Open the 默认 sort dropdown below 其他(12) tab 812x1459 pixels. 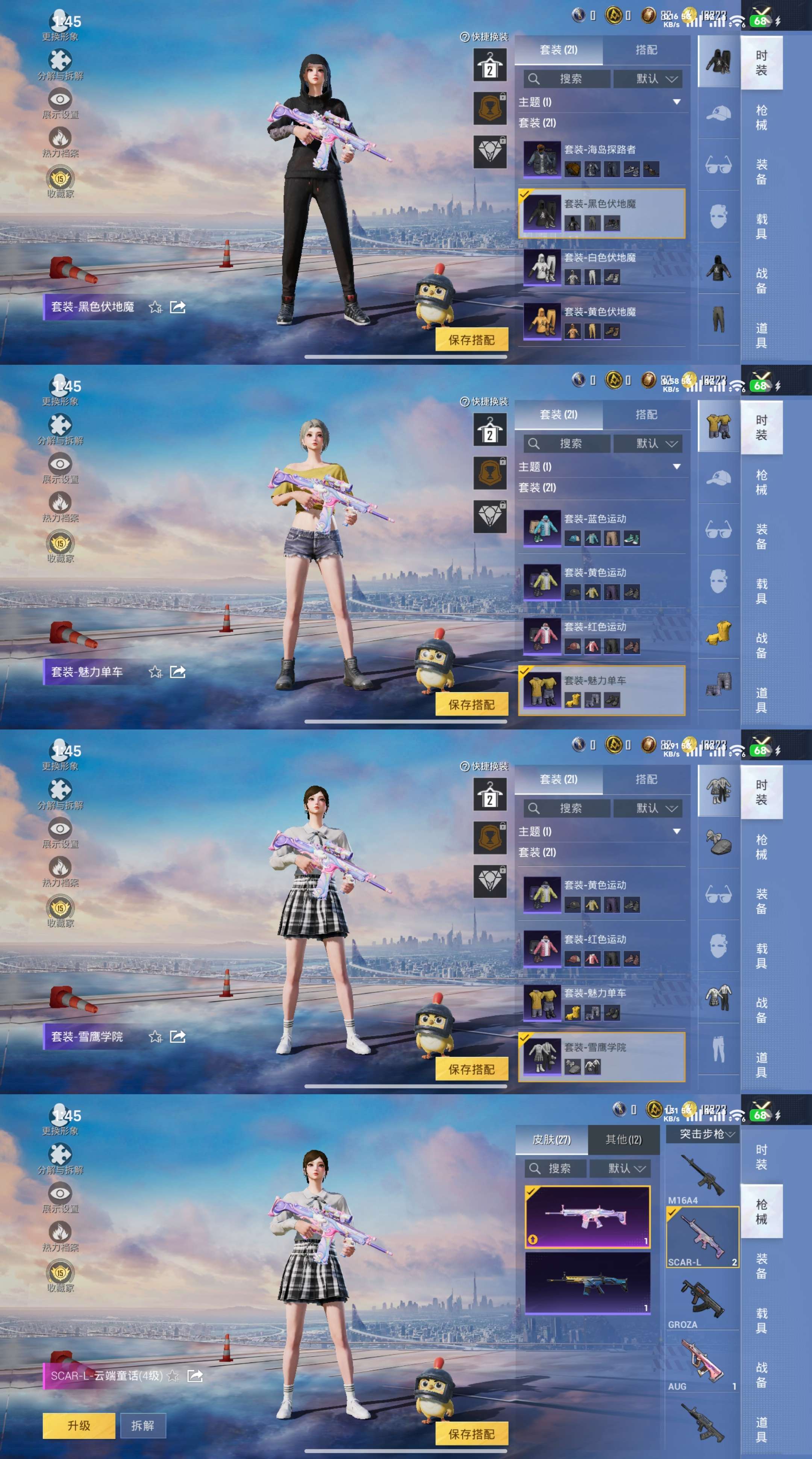(x=620, y=1168)
